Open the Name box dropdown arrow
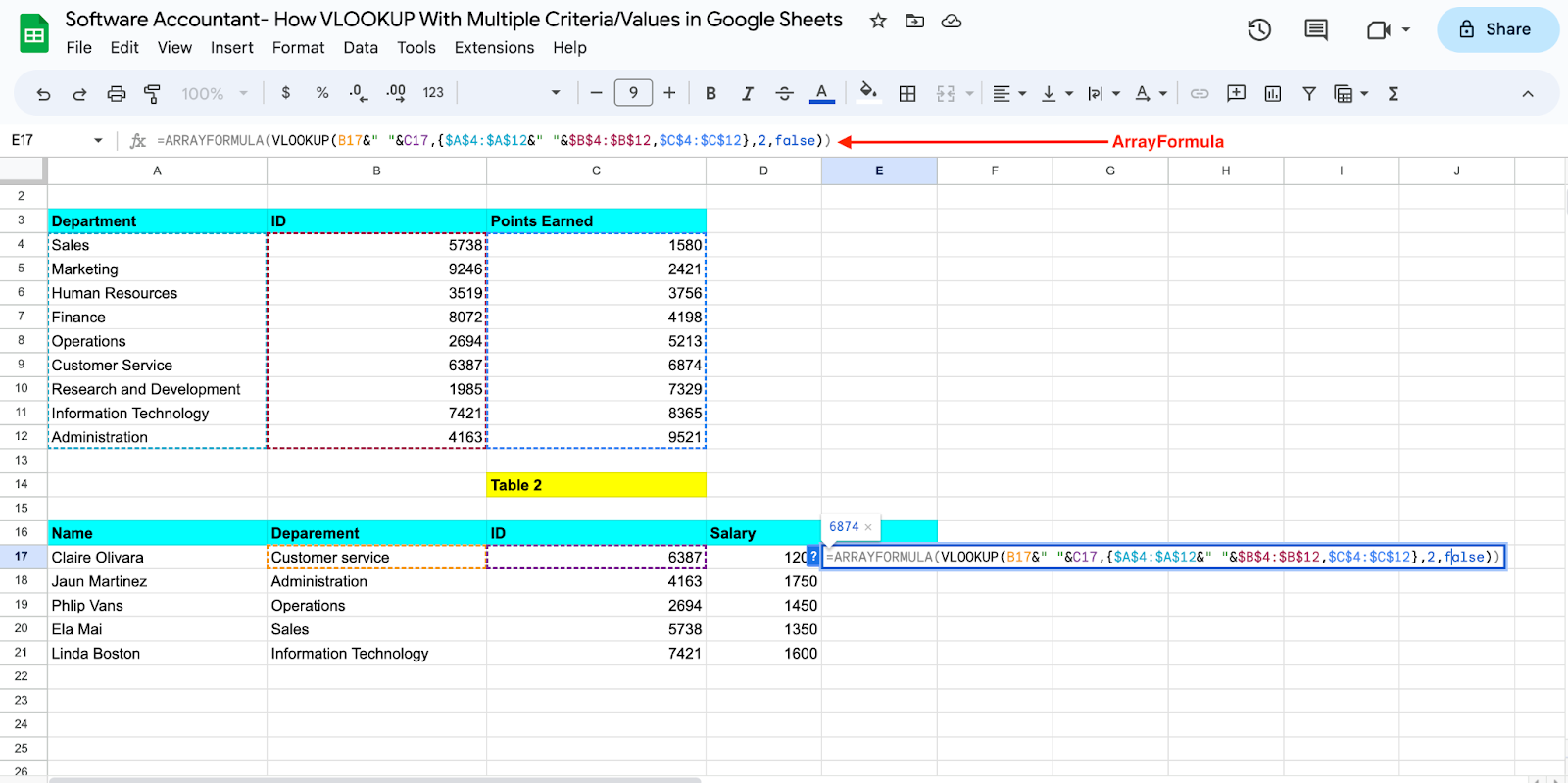 coord(98,141)
